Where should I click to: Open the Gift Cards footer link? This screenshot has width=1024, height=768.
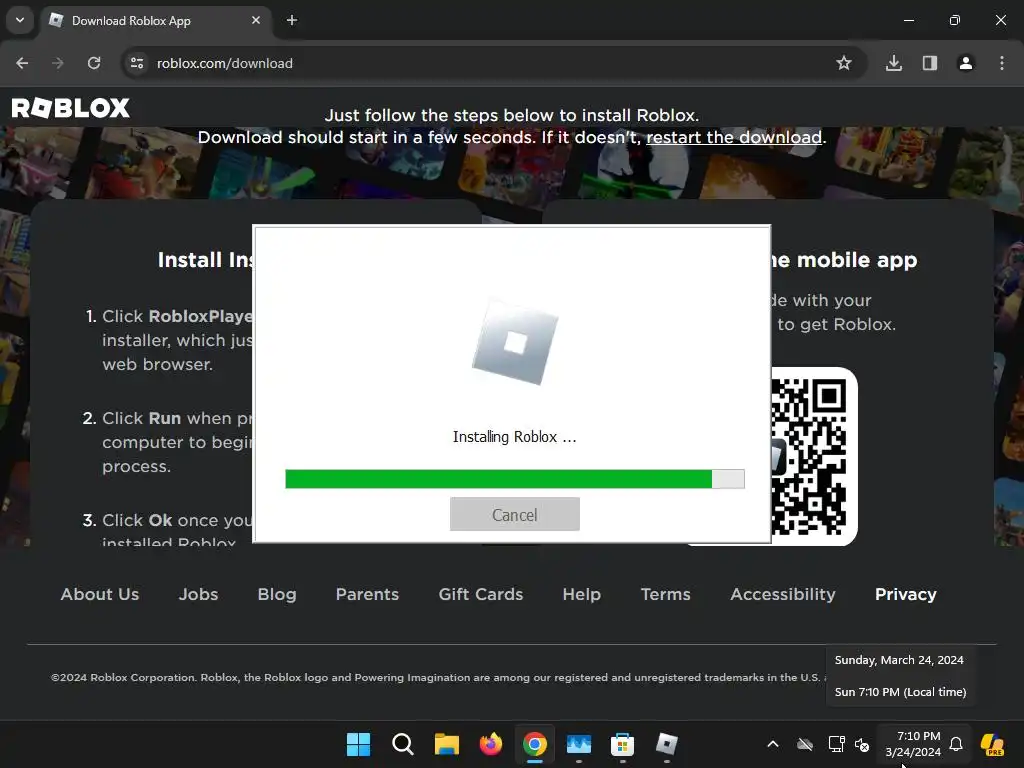481,594
